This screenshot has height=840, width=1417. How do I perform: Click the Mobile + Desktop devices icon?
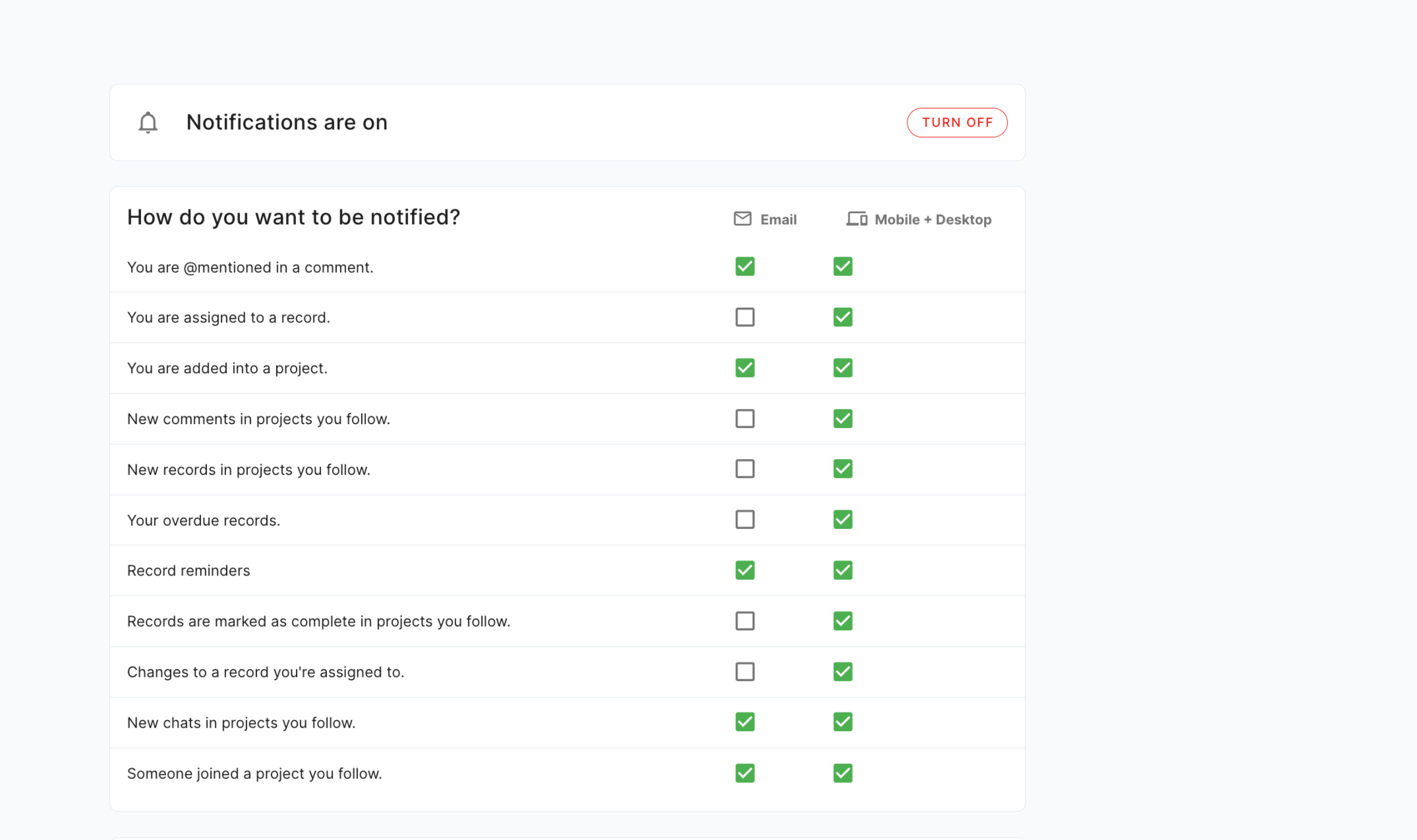(856, 219)
